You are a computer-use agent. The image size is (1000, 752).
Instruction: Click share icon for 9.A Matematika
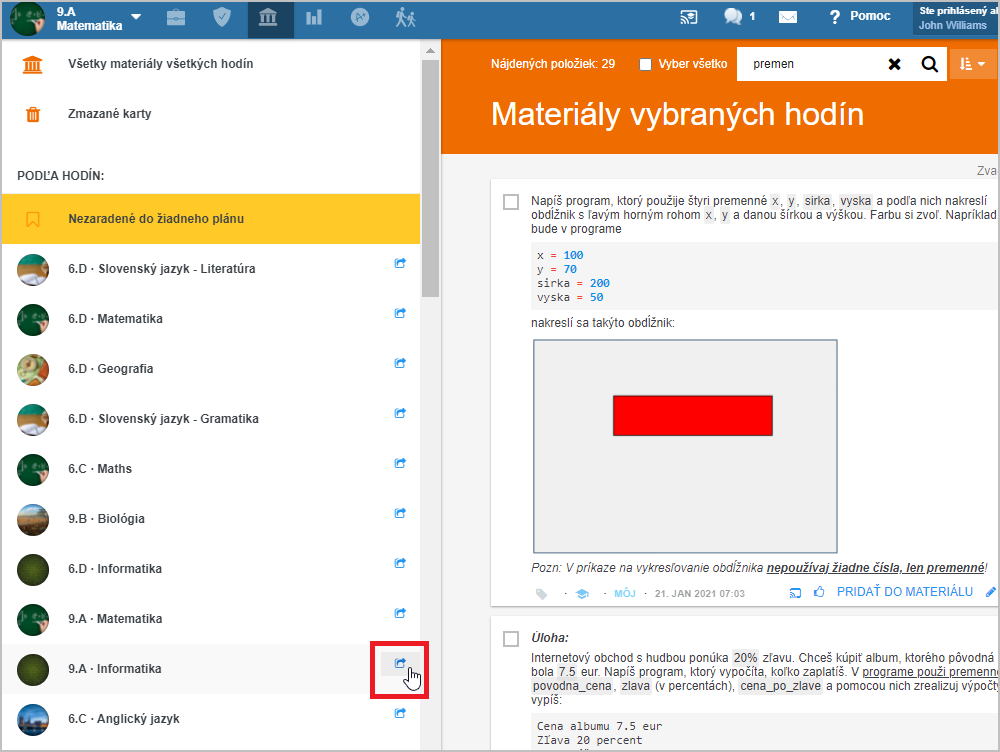point(400,613)
